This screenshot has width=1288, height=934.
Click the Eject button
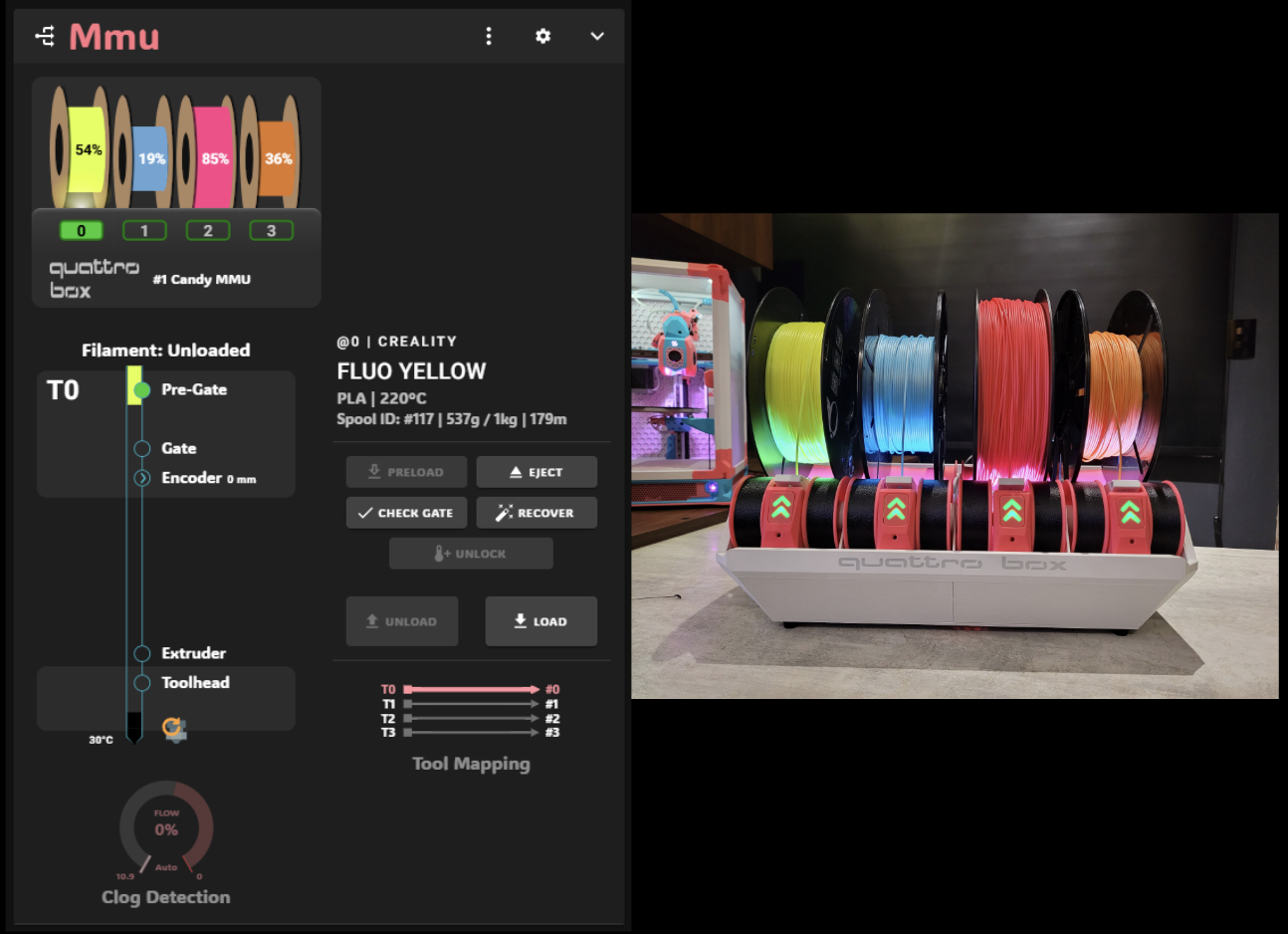coord(537,472)
